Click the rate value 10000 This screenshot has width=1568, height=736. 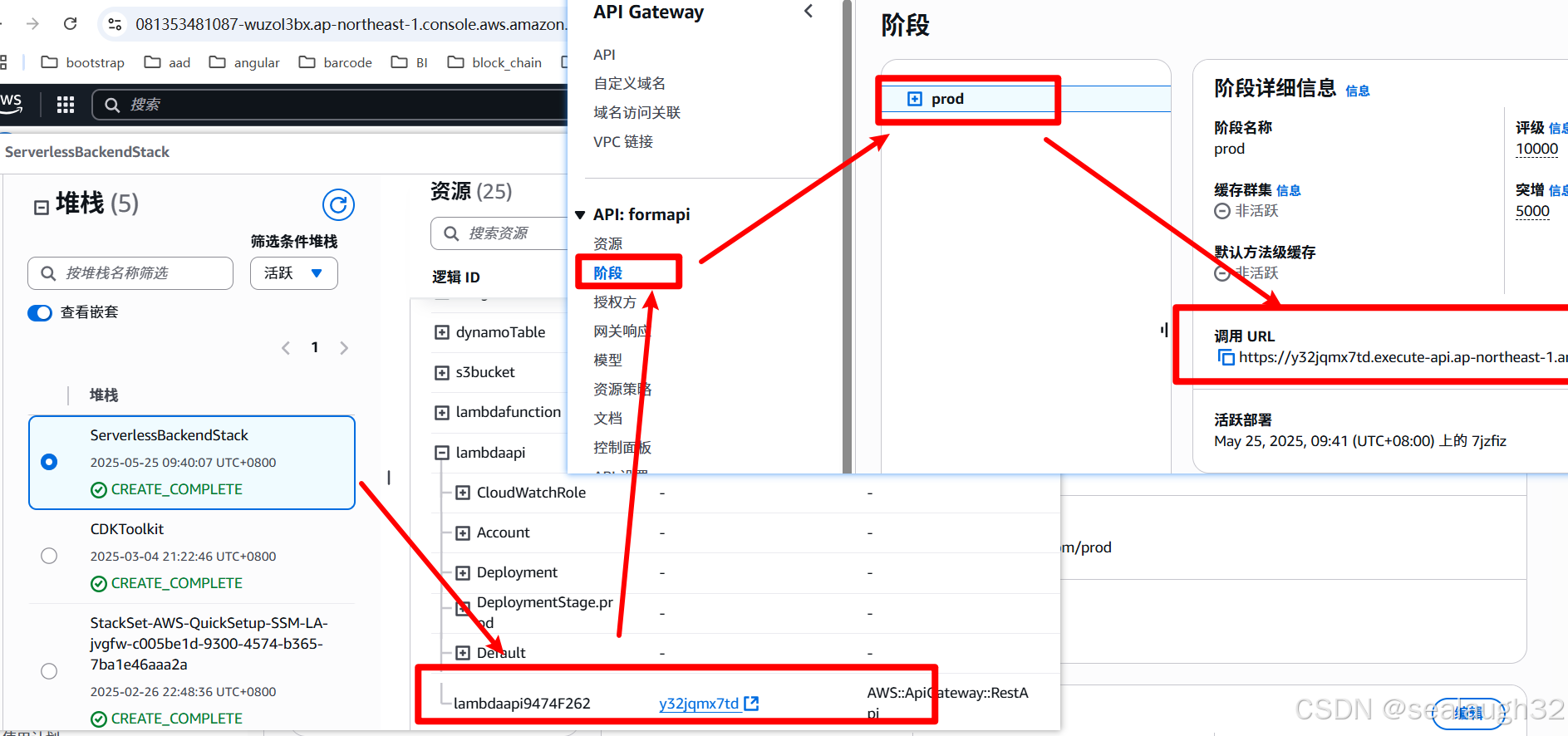pyautogui.click(x=1536, y=149)
